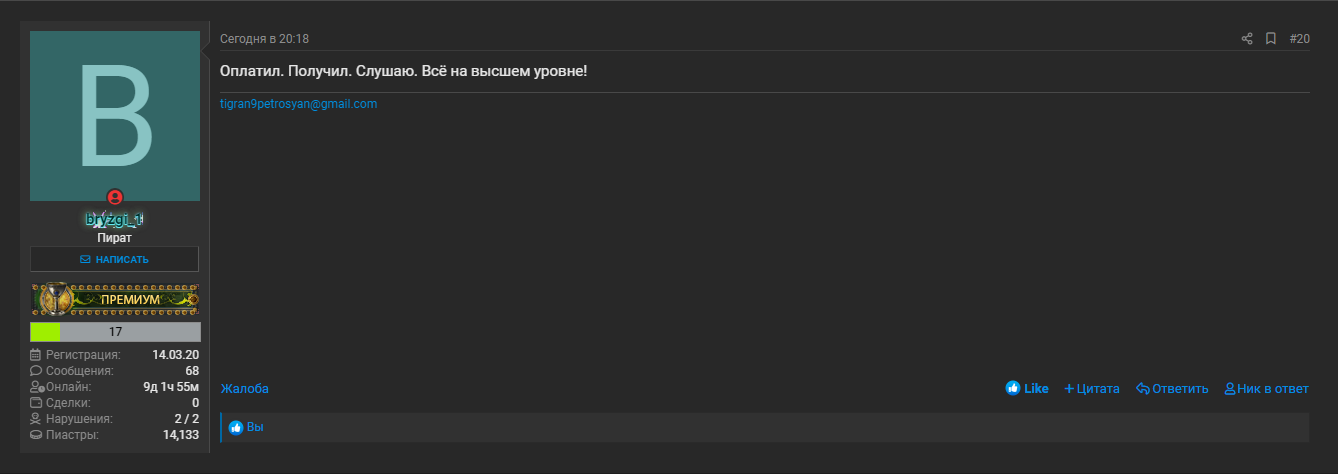Viewport: 1338px width, 474px height.
Task: Click the large B avatar image
Action: [115, 116]
